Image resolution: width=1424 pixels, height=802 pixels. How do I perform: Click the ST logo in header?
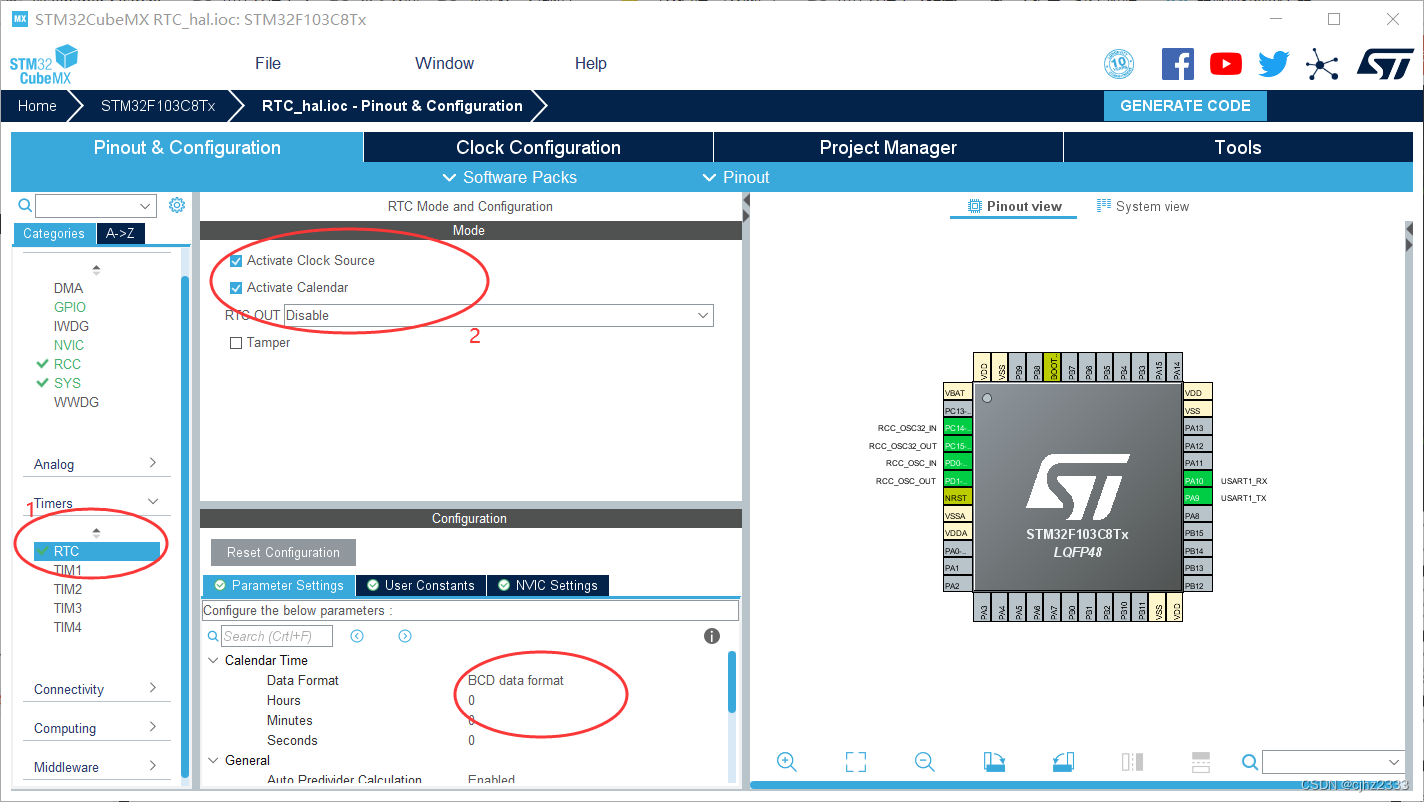click(1385, 64)
